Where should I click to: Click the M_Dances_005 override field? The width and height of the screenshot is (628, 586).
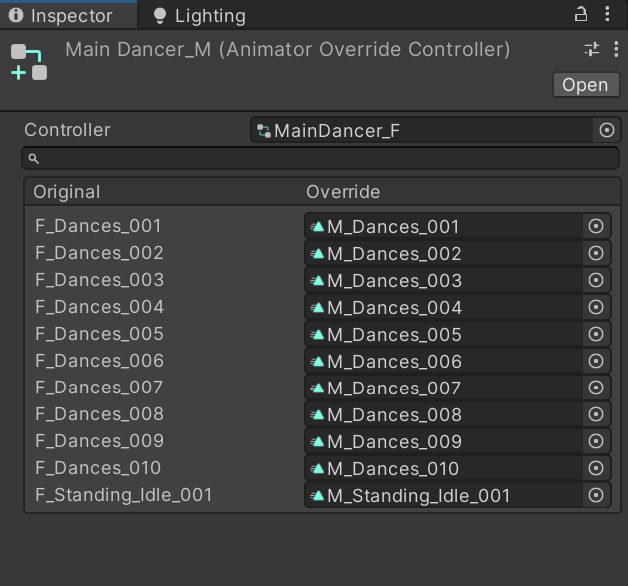pos(444,334)
